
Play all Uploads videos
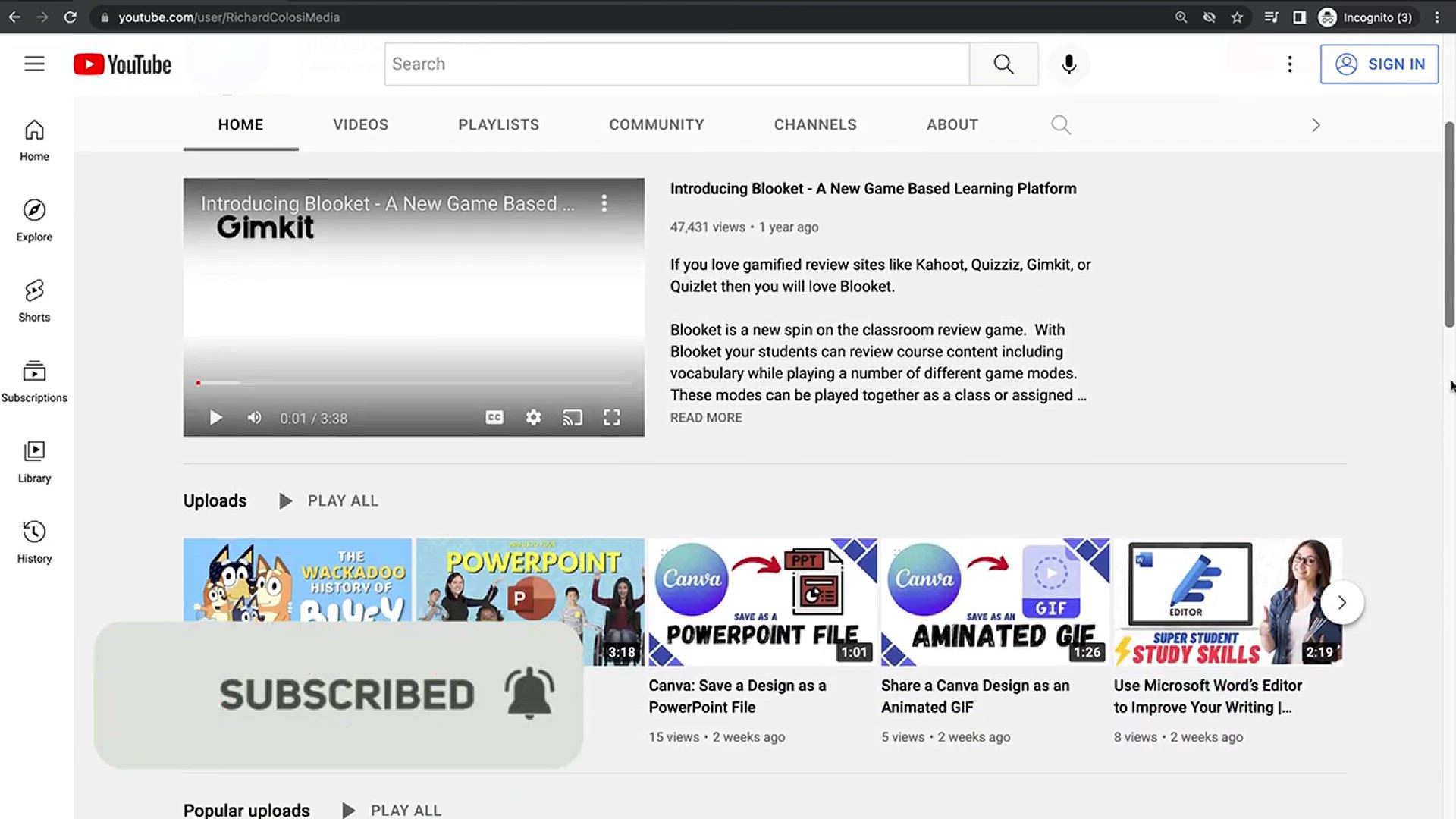point(329,500)
